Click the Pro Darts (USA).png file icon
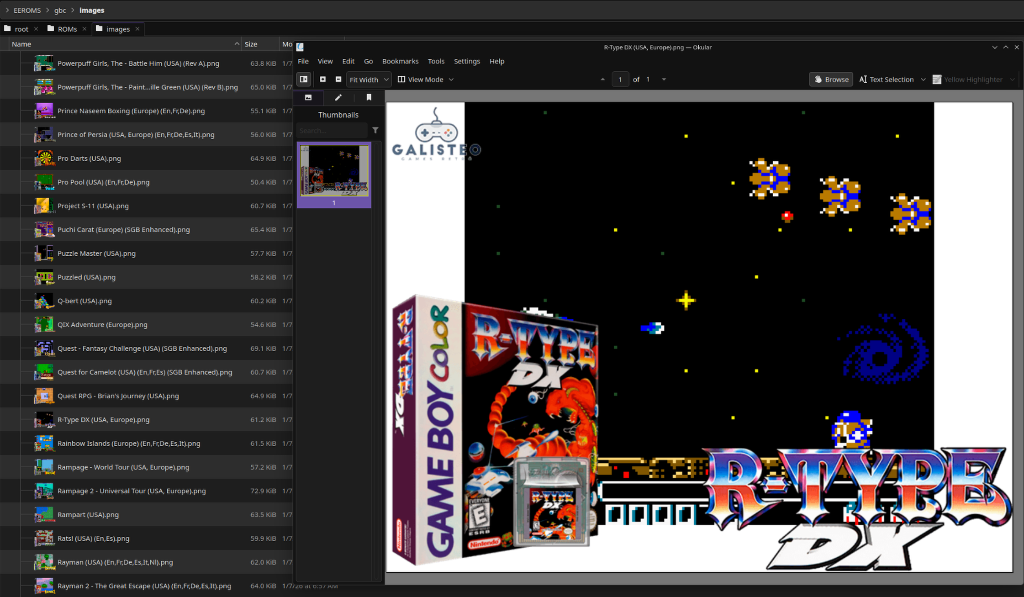Image resolution: width=1024 pixels, height=597 pixels. coord(44,158)
